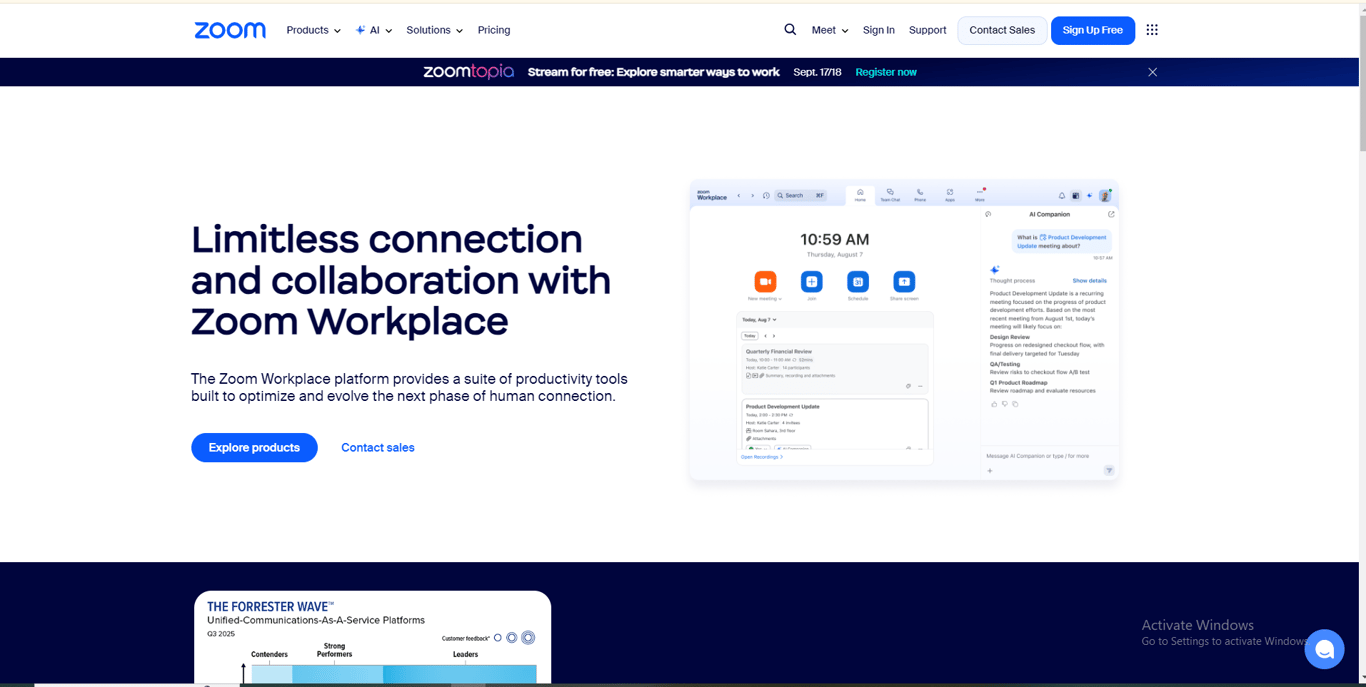Click the Message AI Companion input field
This screenshot has height=687, width=1366.
tap(1037, 456)
